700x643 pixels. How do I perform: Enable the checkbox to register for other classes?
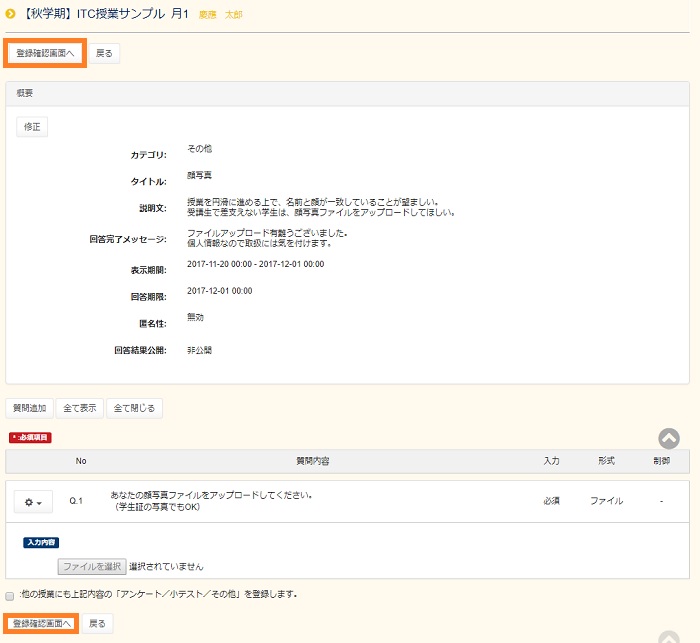10,594
